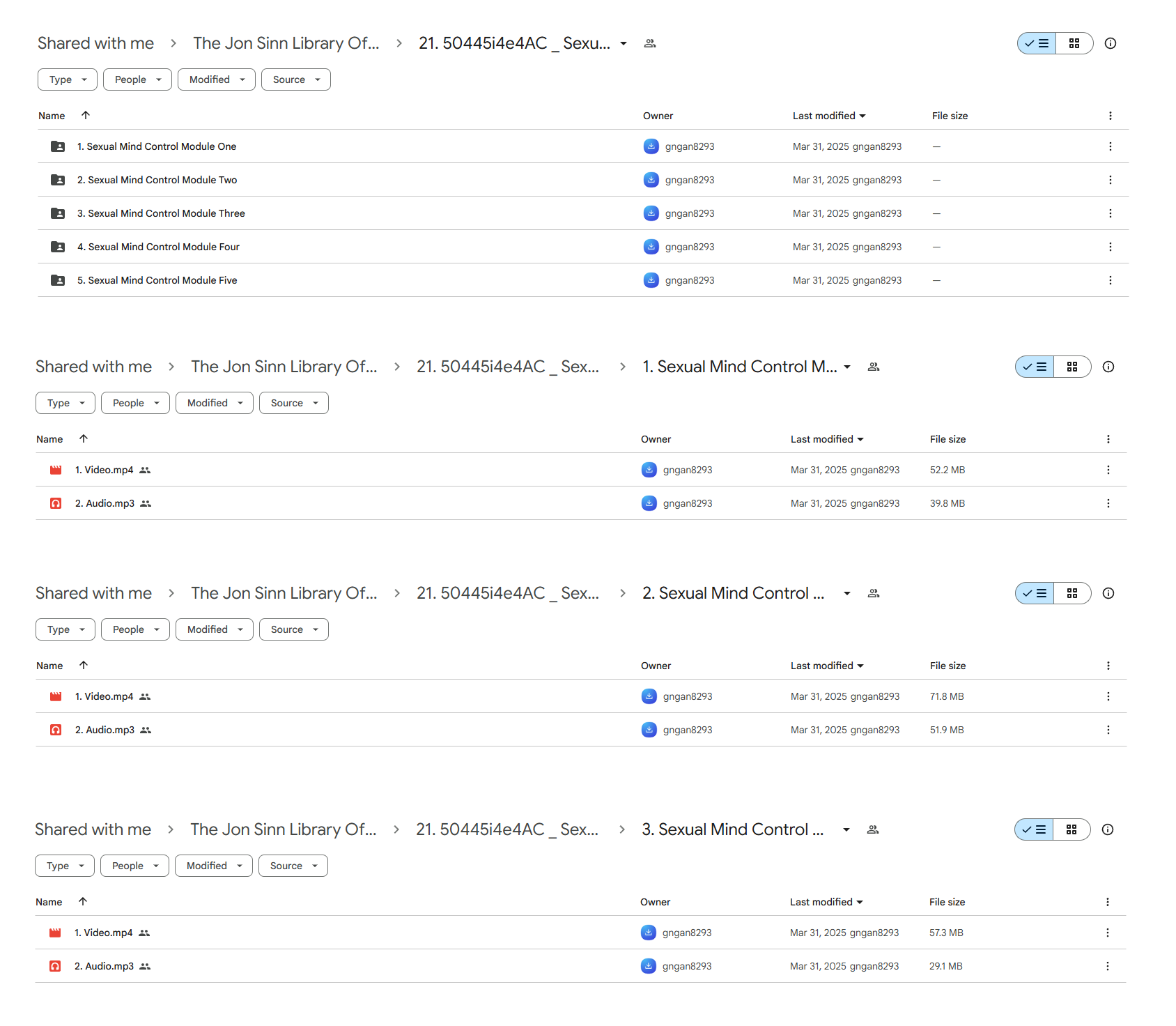Open '1. Video.mp4' in '3. Sexual Mind Control ...' panel
The image size is (1176, 1026).
click(x=103, y=933)
